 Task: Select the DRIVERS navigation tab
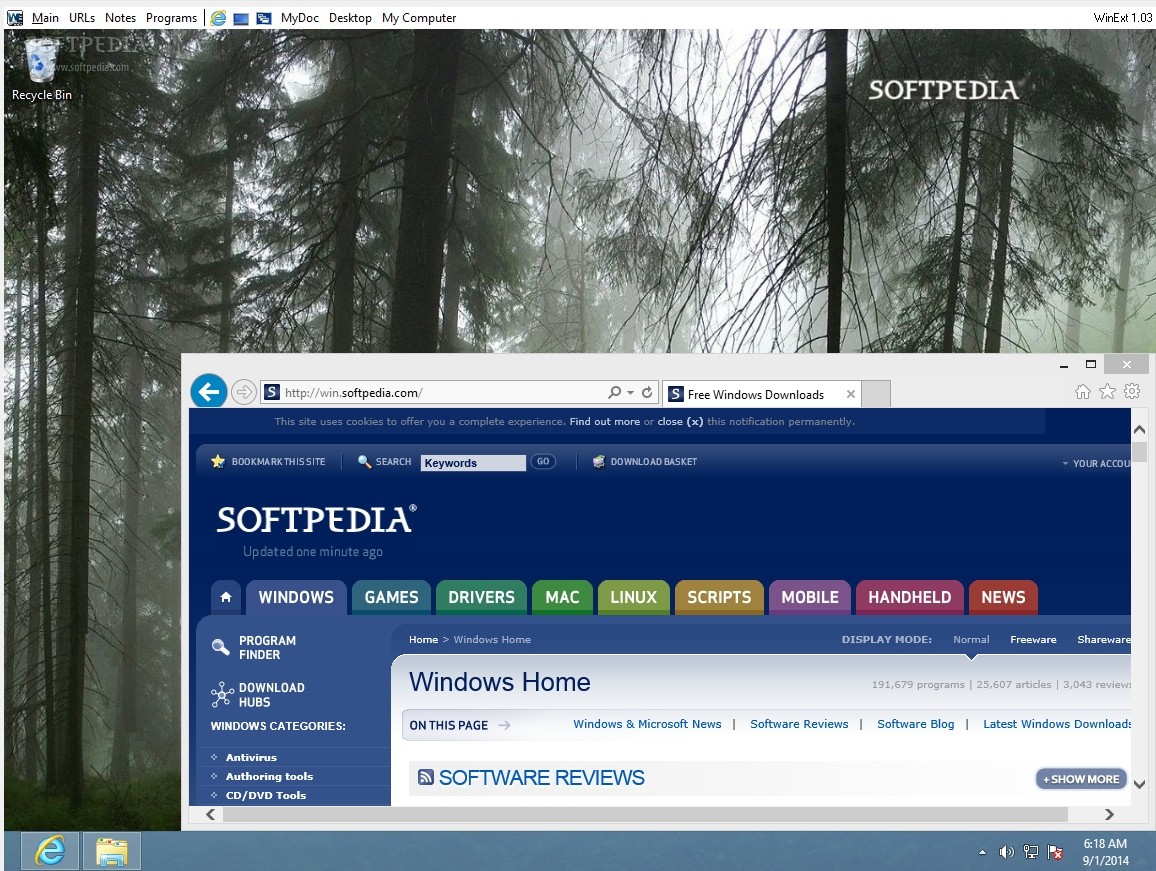pos(481,597)
